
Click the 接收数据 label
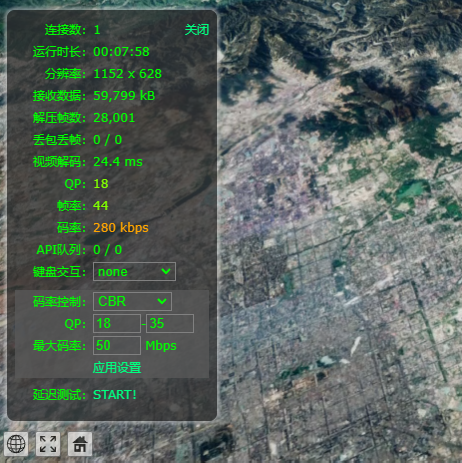coord(59,96)
